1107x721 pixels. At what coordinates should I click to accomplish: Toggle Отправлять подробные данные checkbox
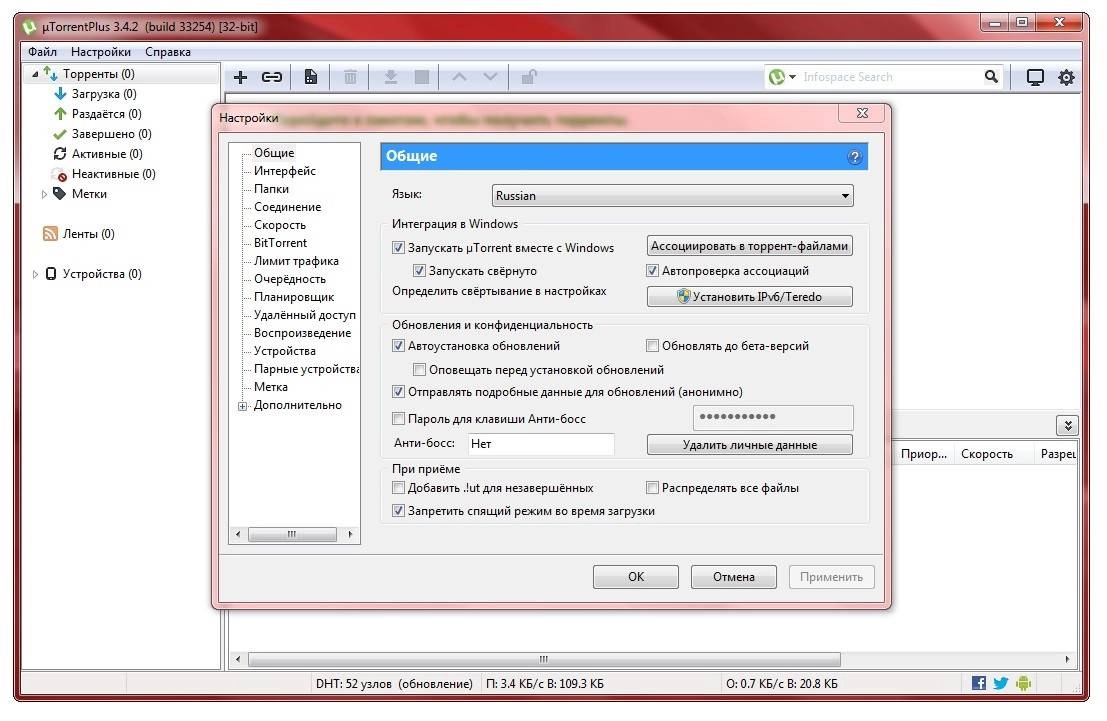click(398, 392)
